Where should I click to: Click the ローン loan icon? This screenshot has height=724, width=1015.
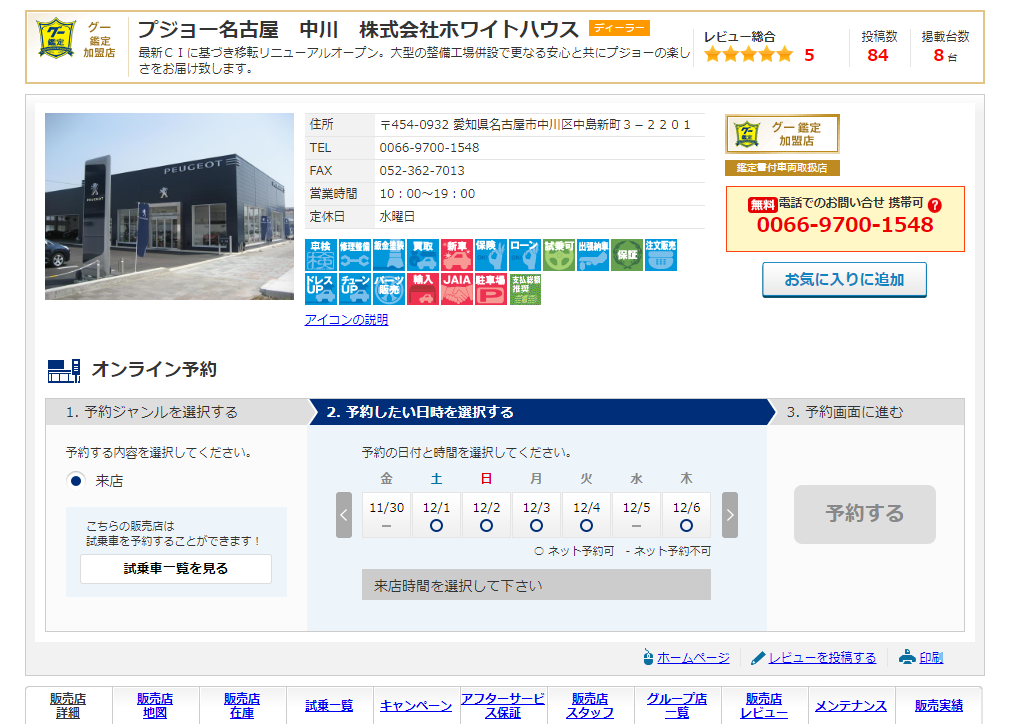525,255
